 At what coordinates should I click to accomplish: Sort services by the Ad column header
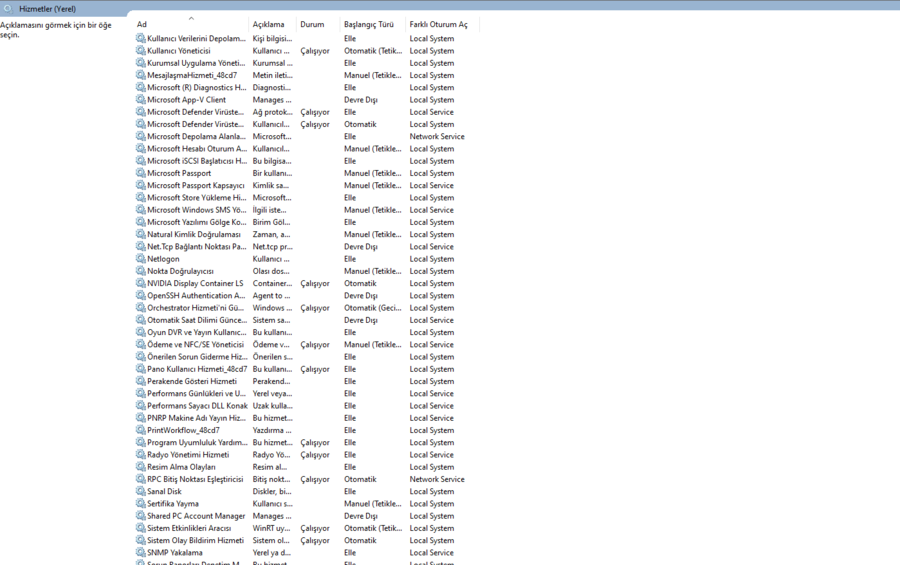(191, 24)
